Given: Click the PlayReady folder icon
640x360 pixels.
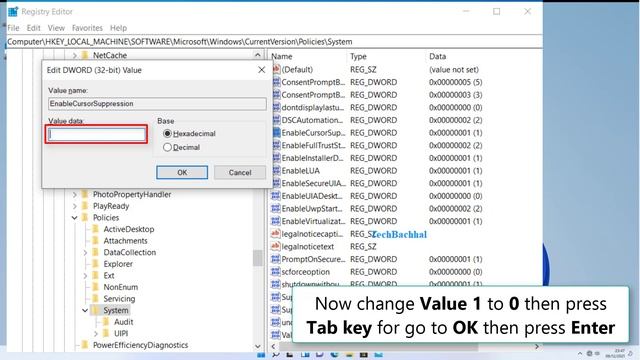Looking at the screenshot, I should (85, 206).
